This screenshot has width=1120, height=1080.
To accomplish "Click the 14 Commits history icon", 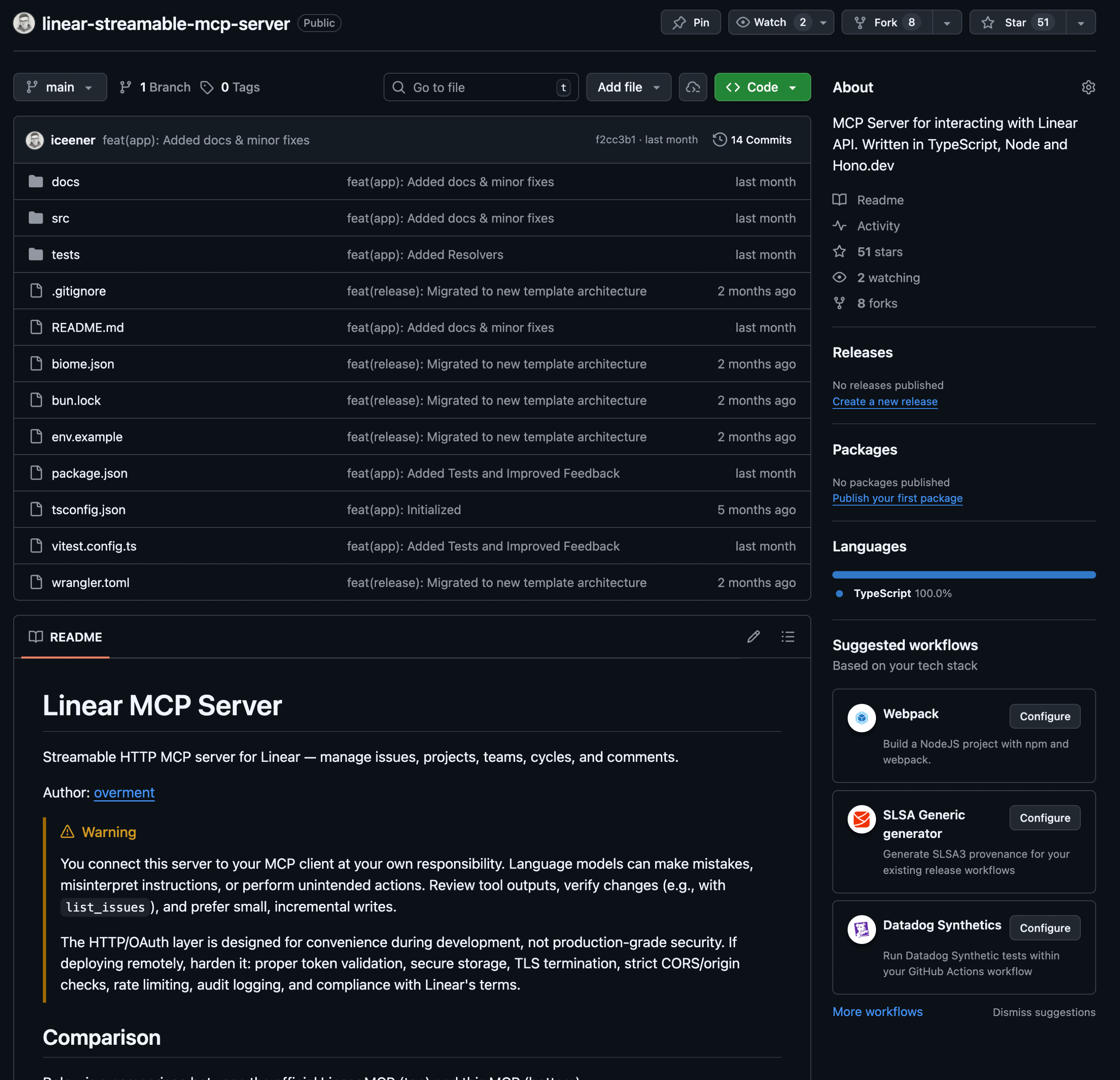I will (x=720, y=140).
